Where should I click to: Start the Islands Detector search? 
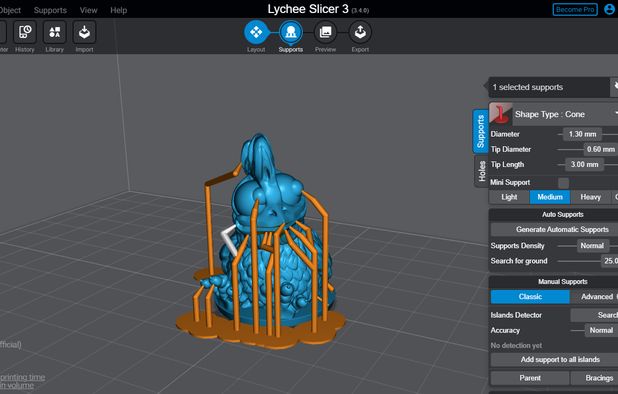595,315
